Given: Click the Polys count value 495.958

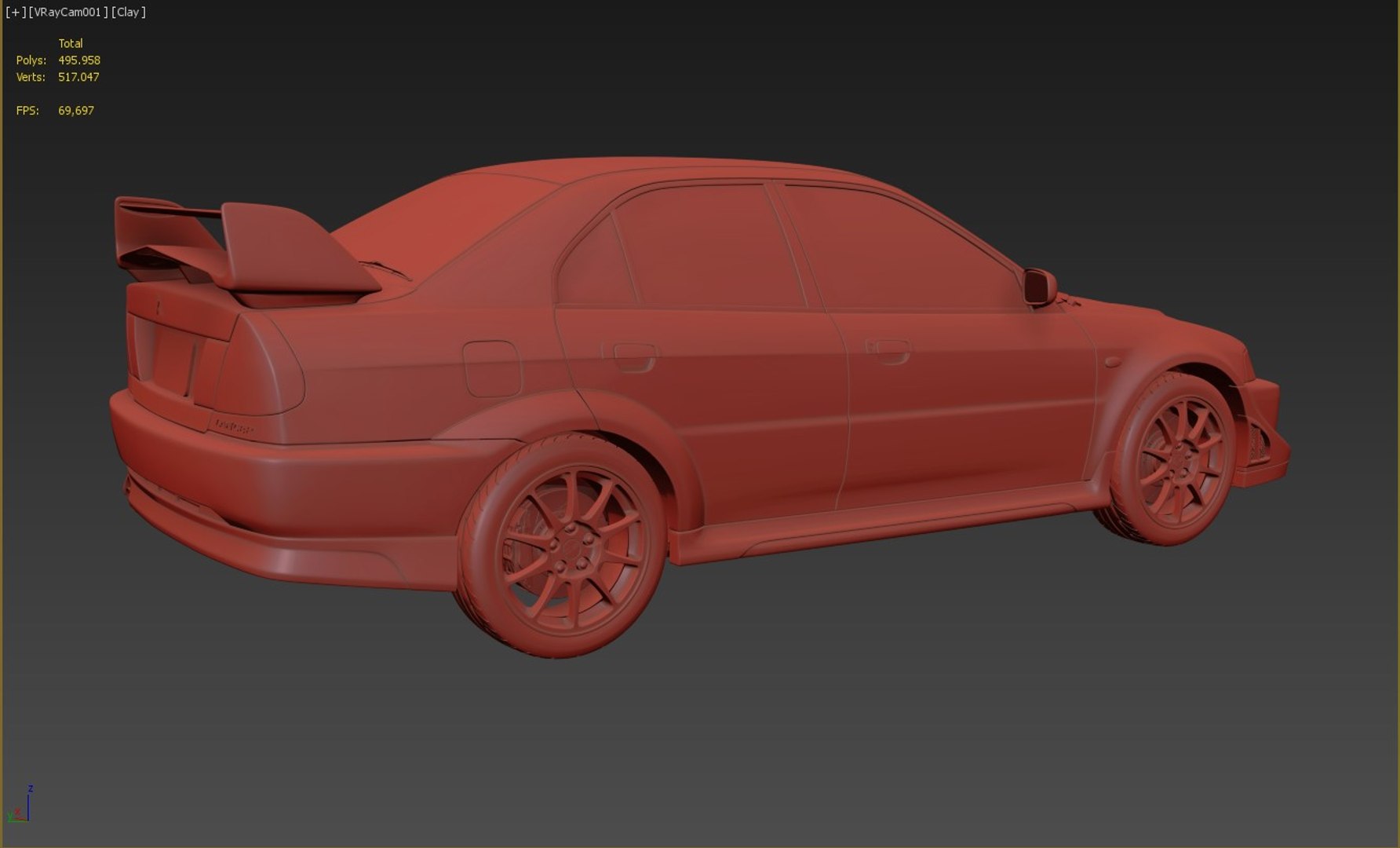Looking at the screenshot, I should (79, 60).
